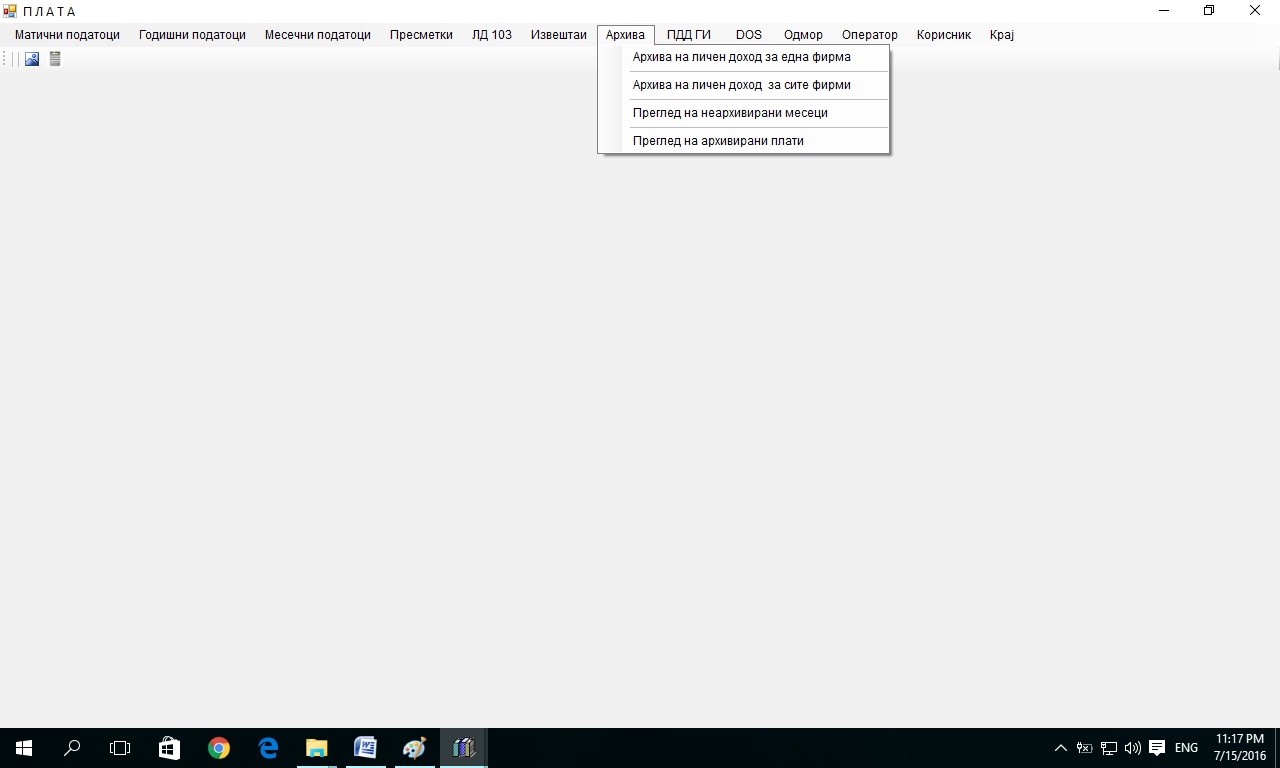Open the Paint app from the taskbar

(x=414, y=748)
